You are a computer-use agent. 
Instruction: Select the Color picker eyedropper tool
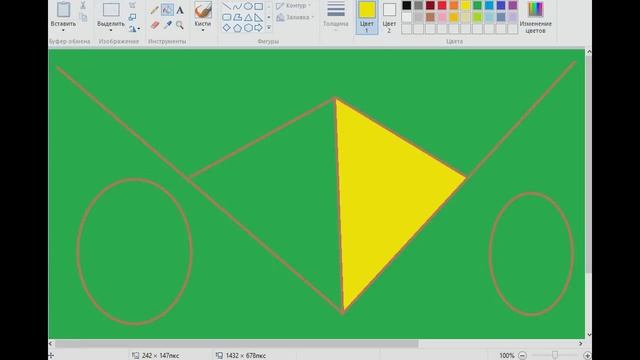coord(167,25)
